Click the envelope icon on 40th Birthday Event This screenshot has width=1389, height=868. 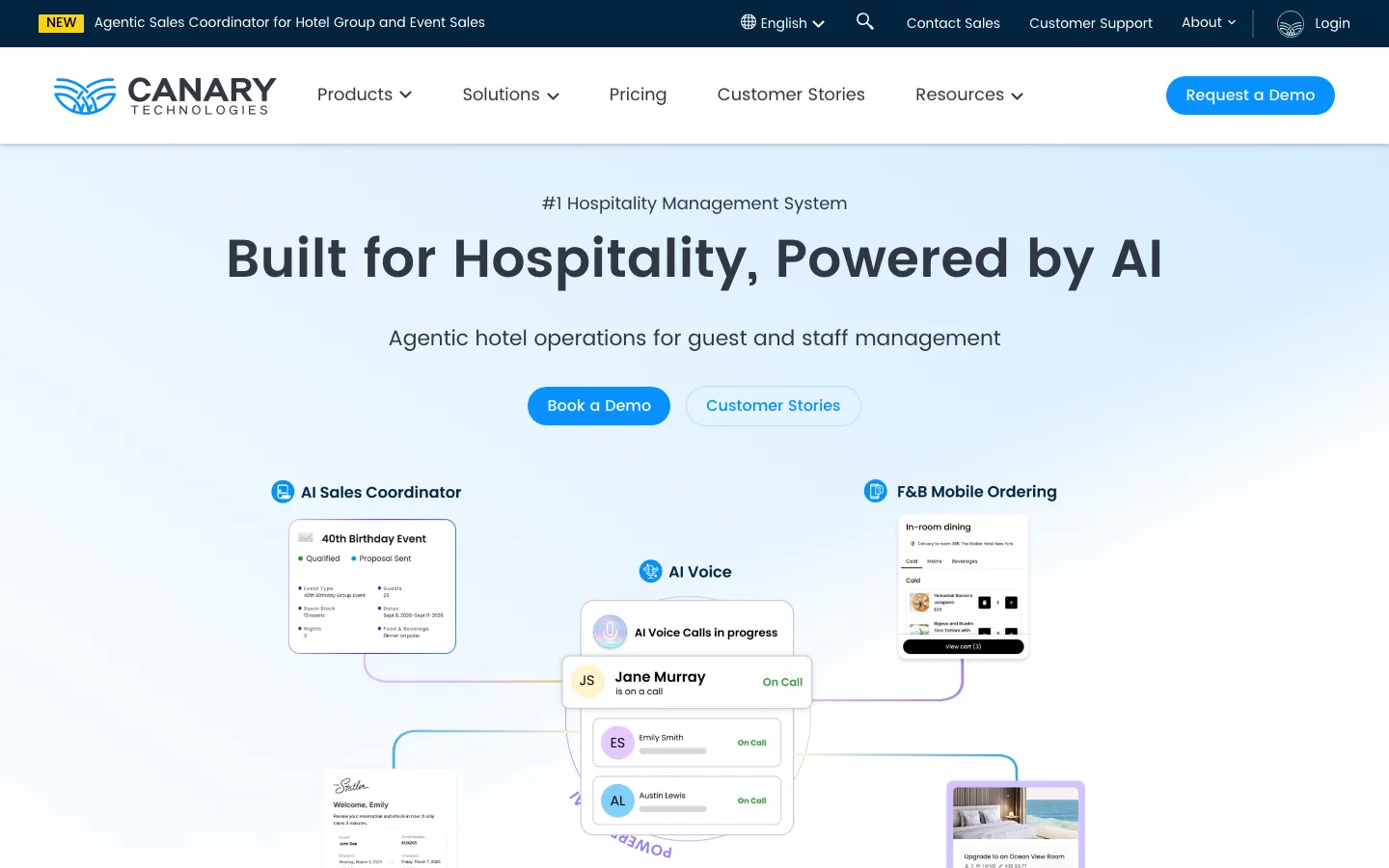pos(306,538)
